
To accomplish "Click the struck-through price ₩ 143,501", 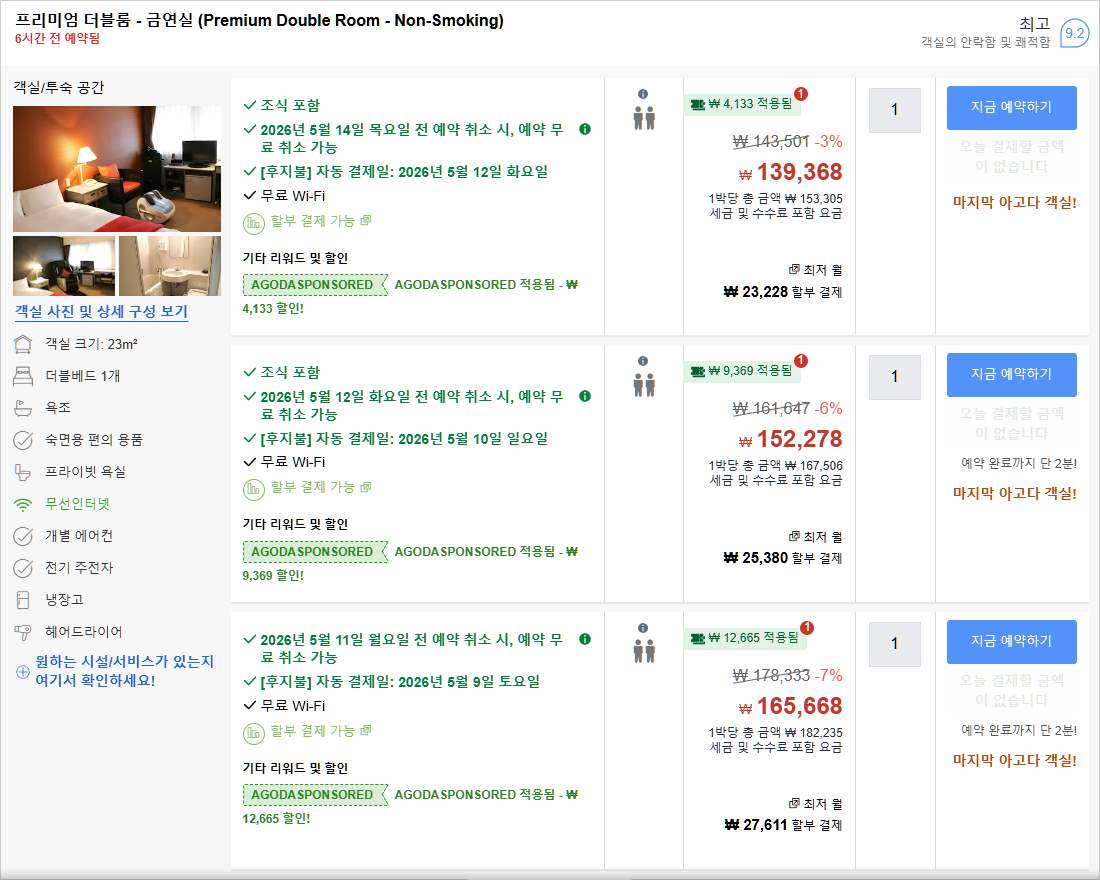I will click(771, 142).
